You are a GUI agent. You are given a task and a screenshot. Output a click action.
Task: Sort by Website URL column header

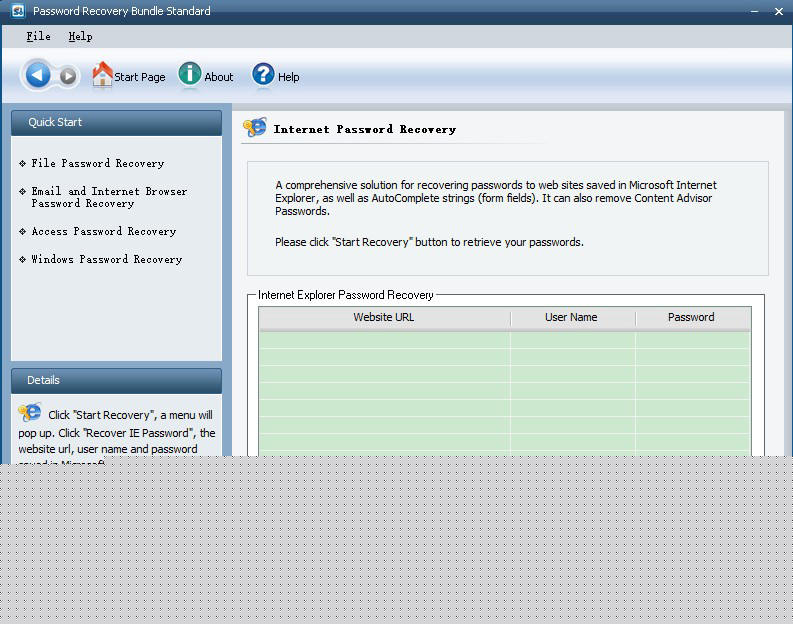click(x=384, y=318)
